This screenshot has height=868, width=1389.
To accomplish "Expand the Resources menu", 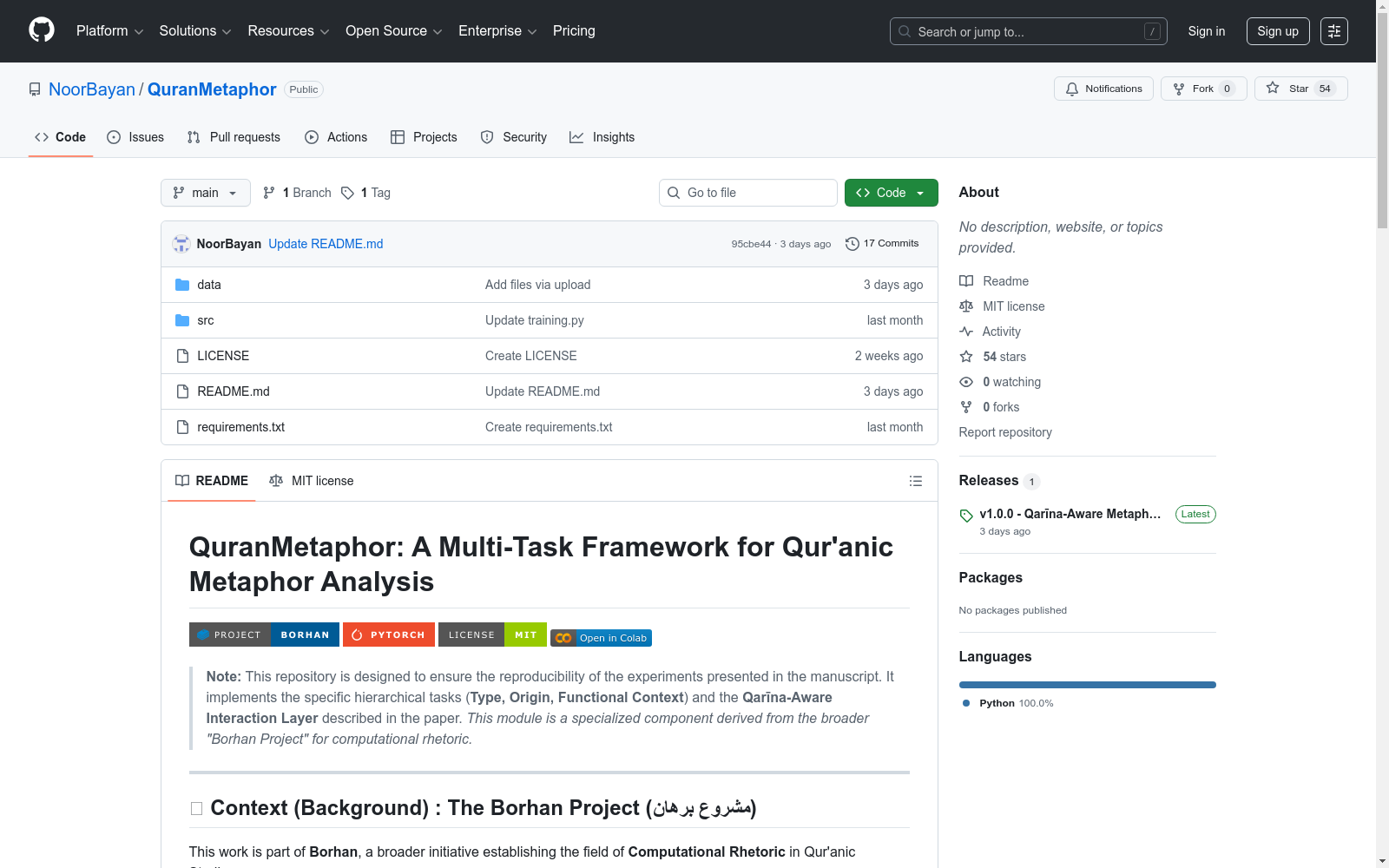I will coord(288,31).
